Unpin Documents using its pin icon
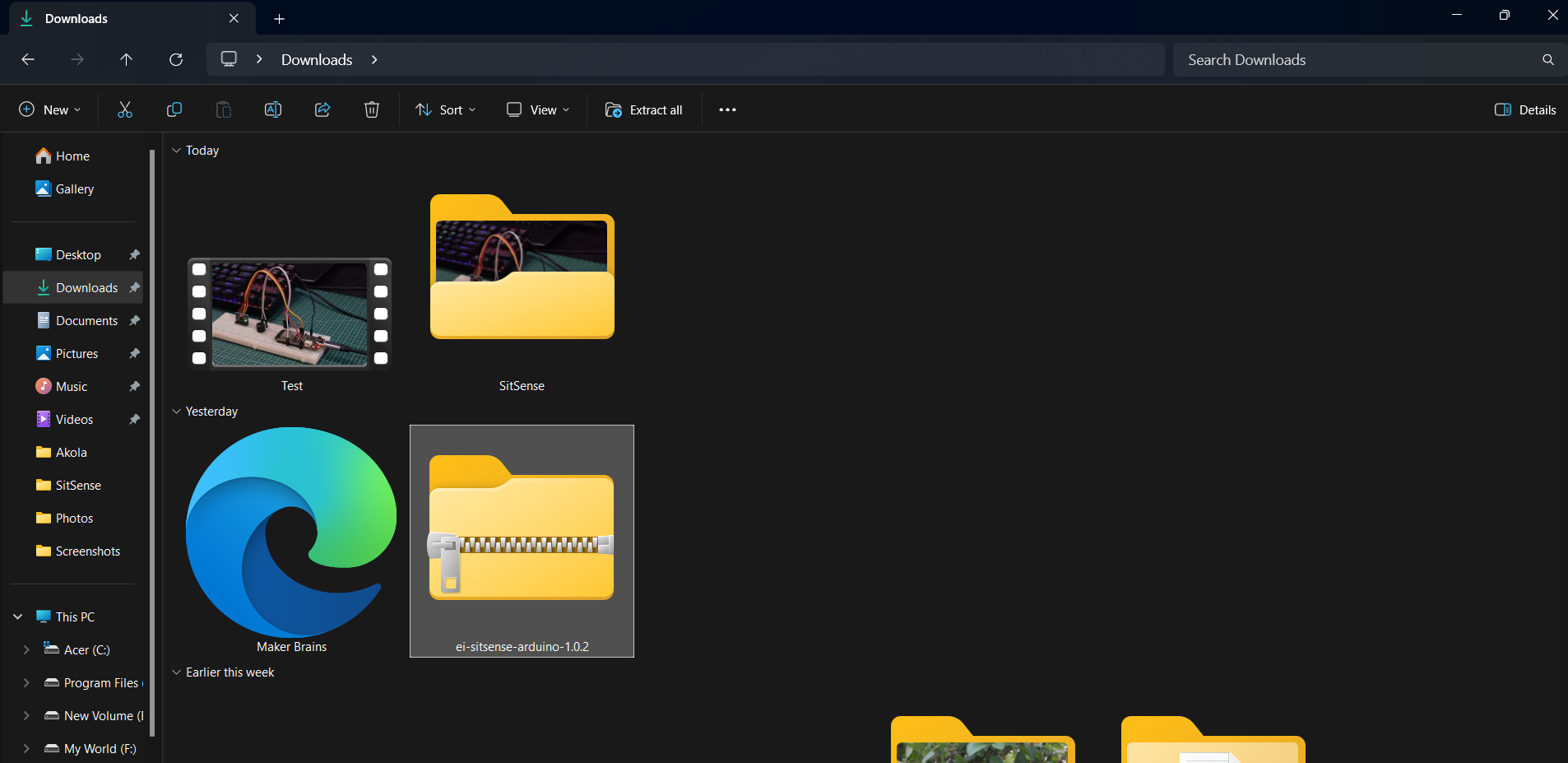Image resolution: width=1568 pixels, height=763 pixels. click(134, 321)
